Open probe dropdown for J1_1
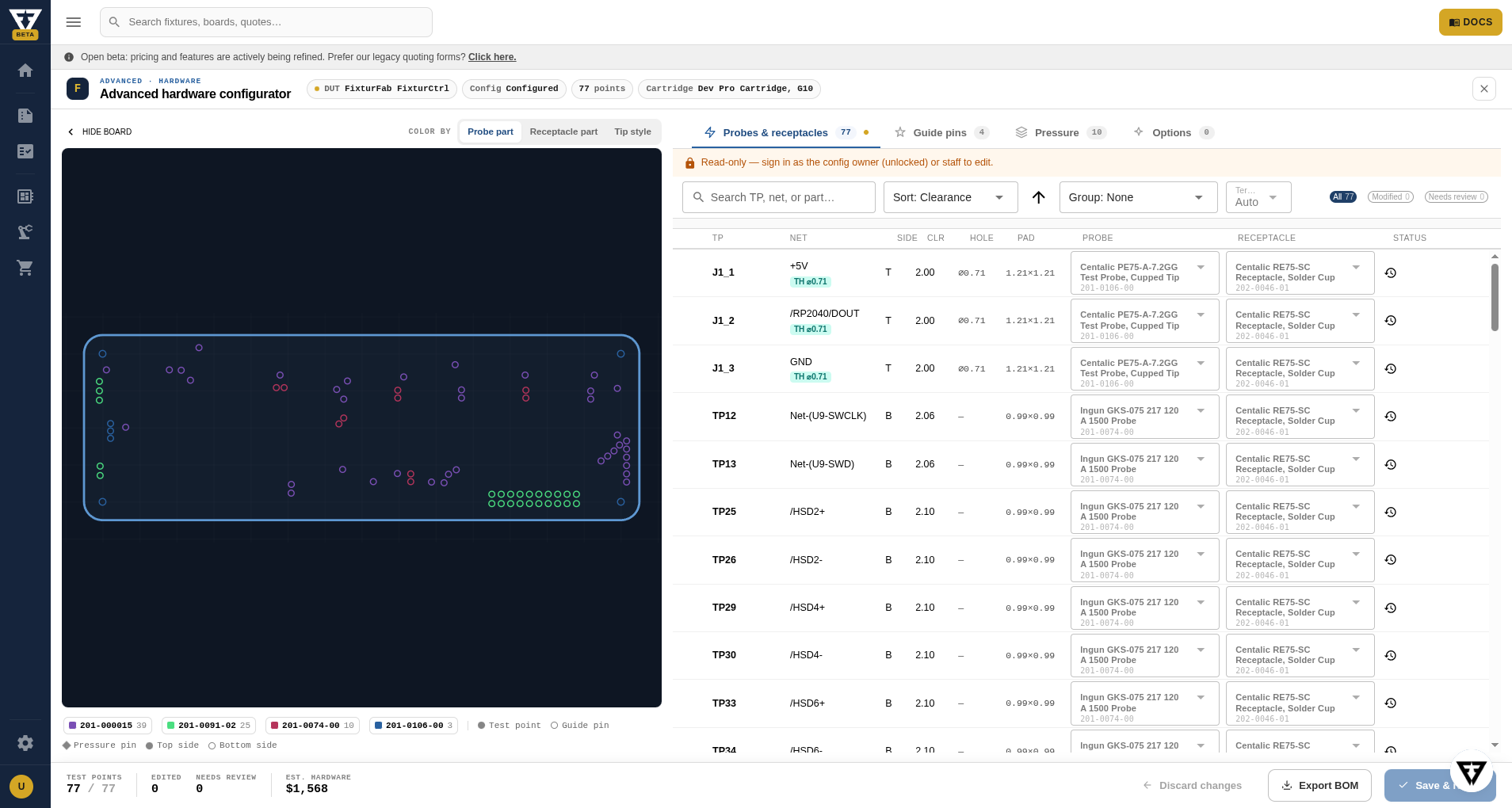Screen dimensions: 1512x808 click(1144, 273)
